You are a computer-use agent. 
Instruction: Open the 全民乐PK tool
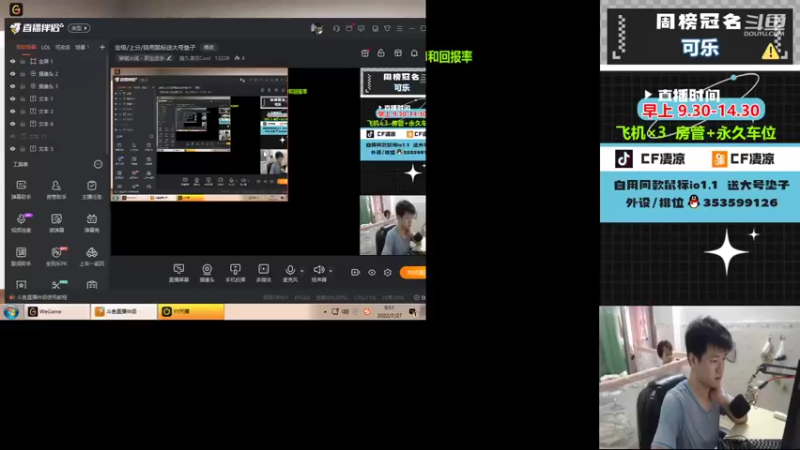[x=56, y=257]
